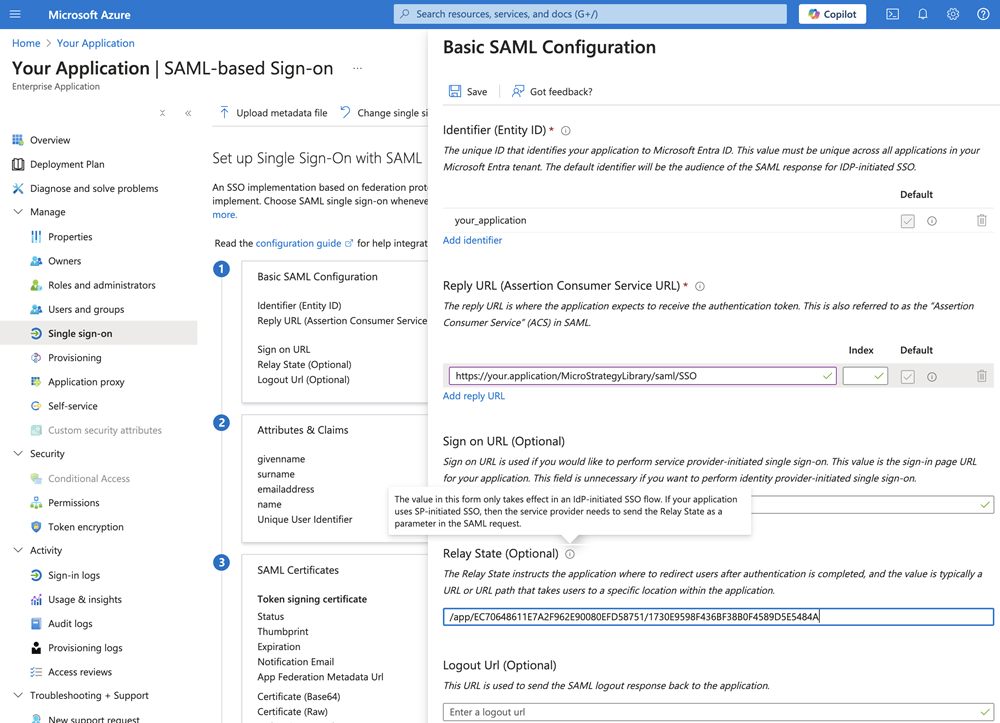The height and width of the screenshot is (723, 1000).
Task: Click the more. link in the SSO description
Action: click(x=224, y=215)
